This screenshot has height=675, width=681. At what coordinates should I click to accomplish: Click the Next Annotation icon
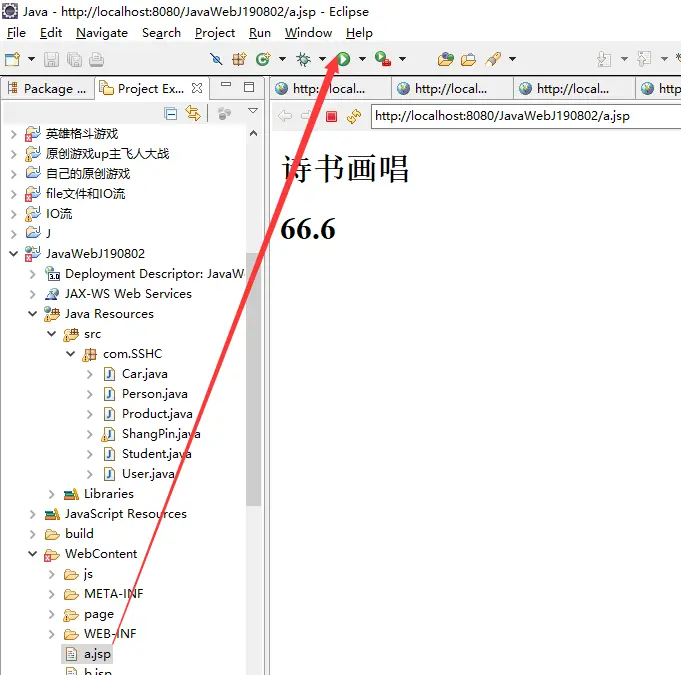(x=604, y=59)
